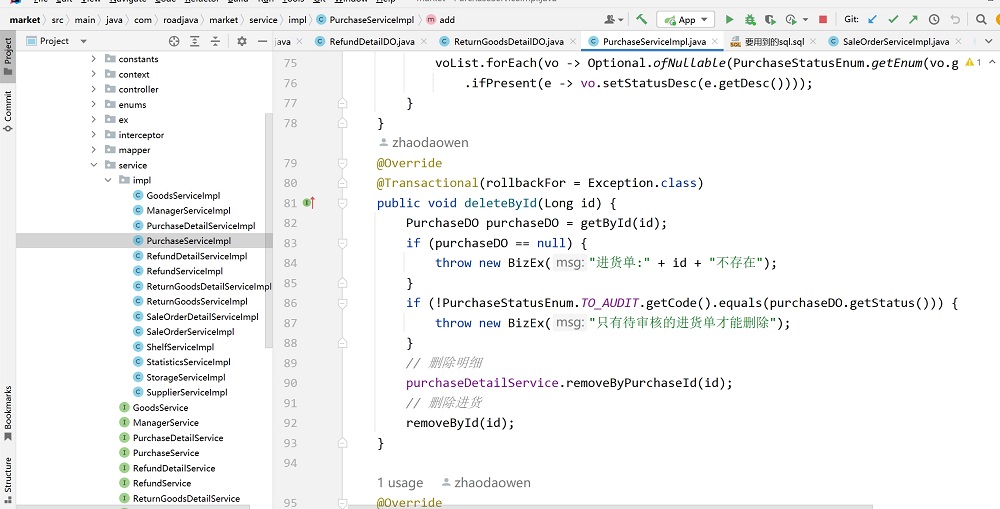Select RefundDetailService in the tree
Viewport: 1000px width, 509px height.
pos(173,468)
